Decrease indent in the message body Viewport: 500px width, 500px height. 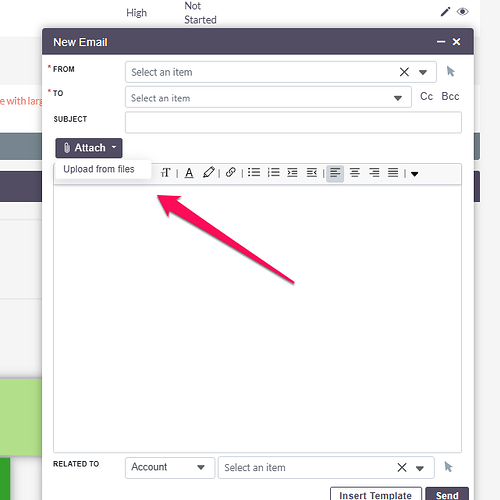(x=312, y=173)
